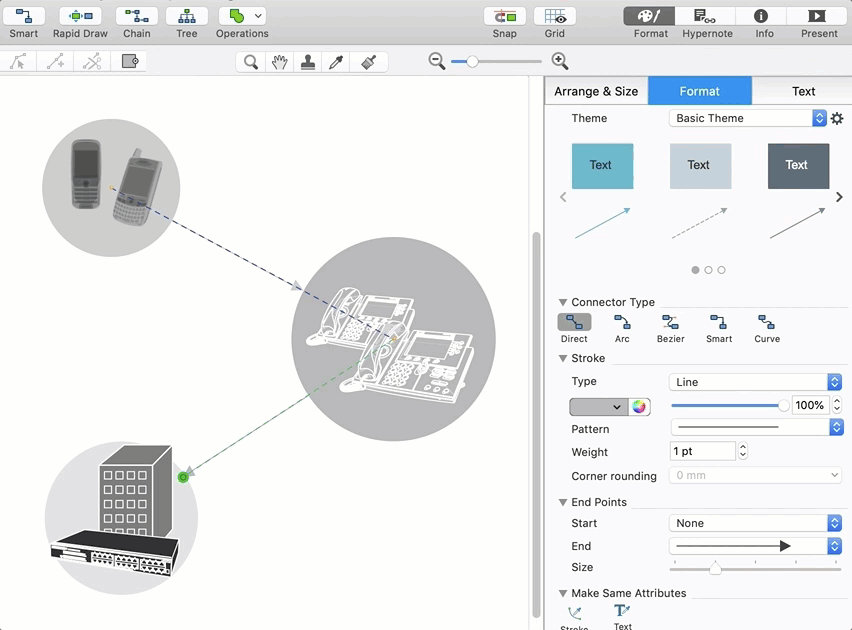Image resolution: width=852 pixels, height=630 pixels.
Task: Collapse the Stroke section
Action: [x=563, y=358]
